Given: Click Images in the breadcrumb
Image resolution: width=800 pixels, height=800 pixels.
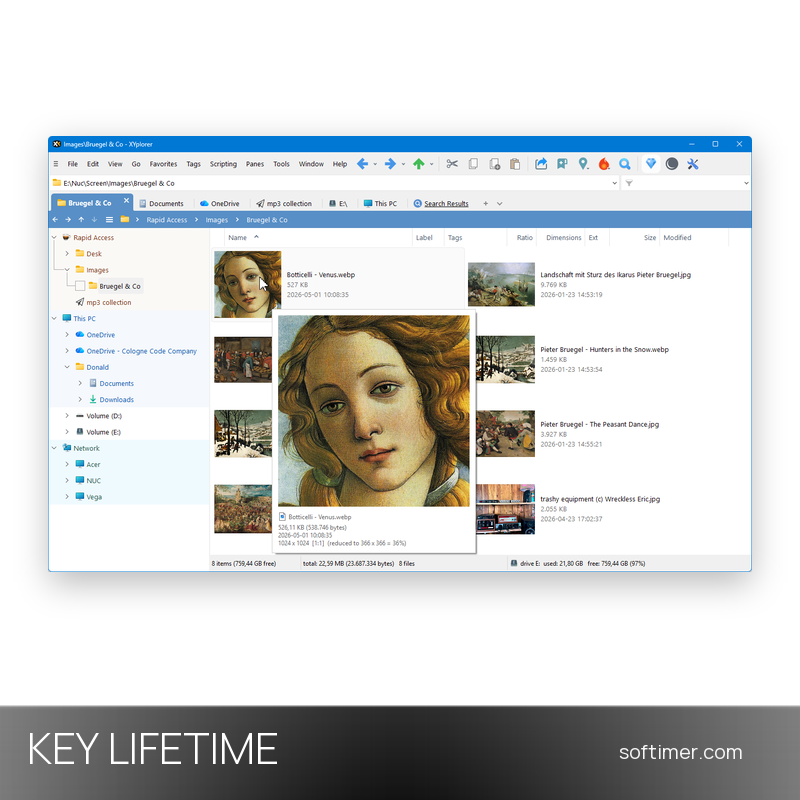Looking at the screenshot, I should [217, 220].
